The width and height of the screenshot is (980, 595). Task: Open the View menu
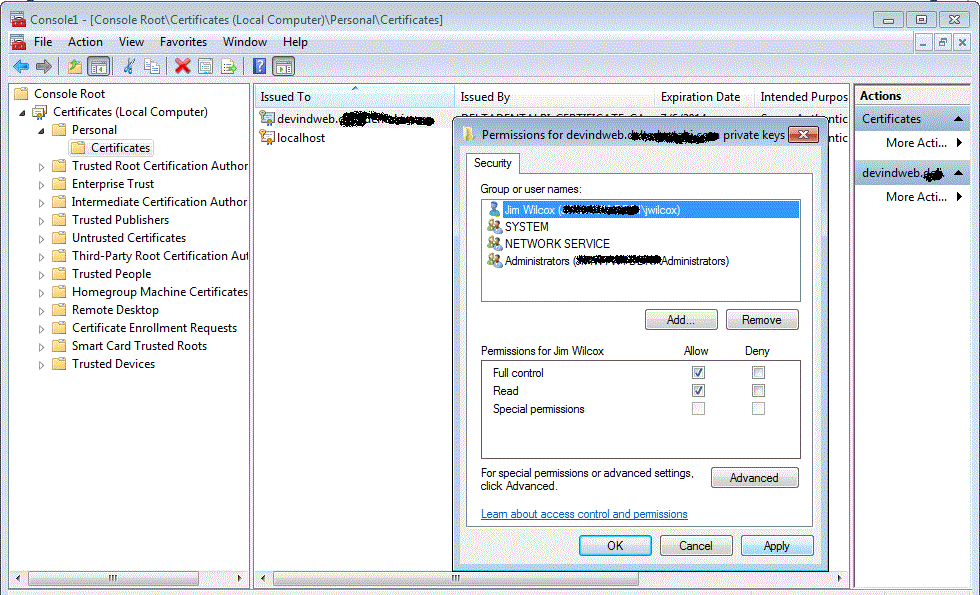point(131,42)
